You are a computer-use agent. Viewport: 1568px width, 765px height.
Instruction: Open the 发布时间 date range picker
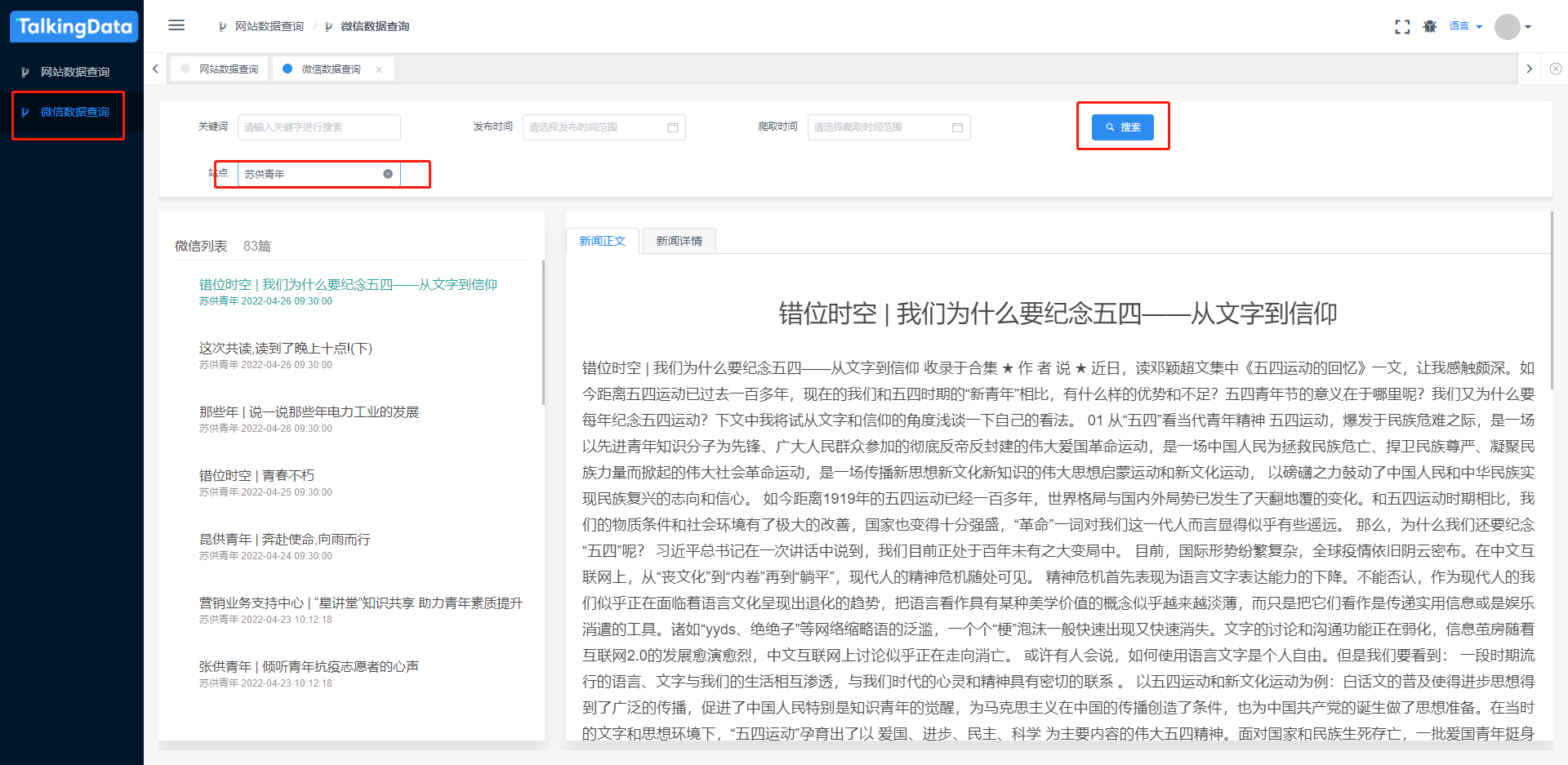pos(604,127)
